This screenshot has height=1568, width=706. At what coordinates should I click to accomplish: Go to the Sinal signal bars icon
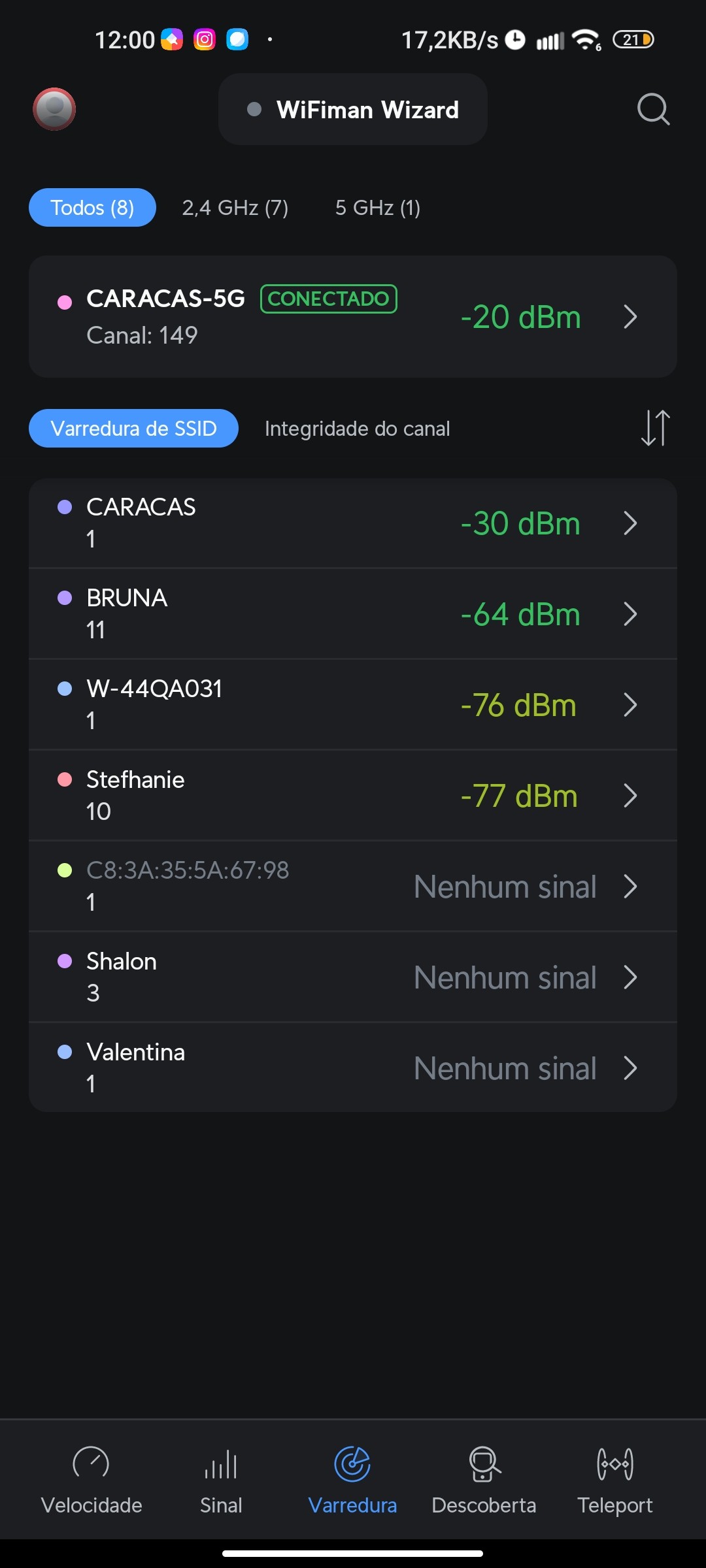221,1463
